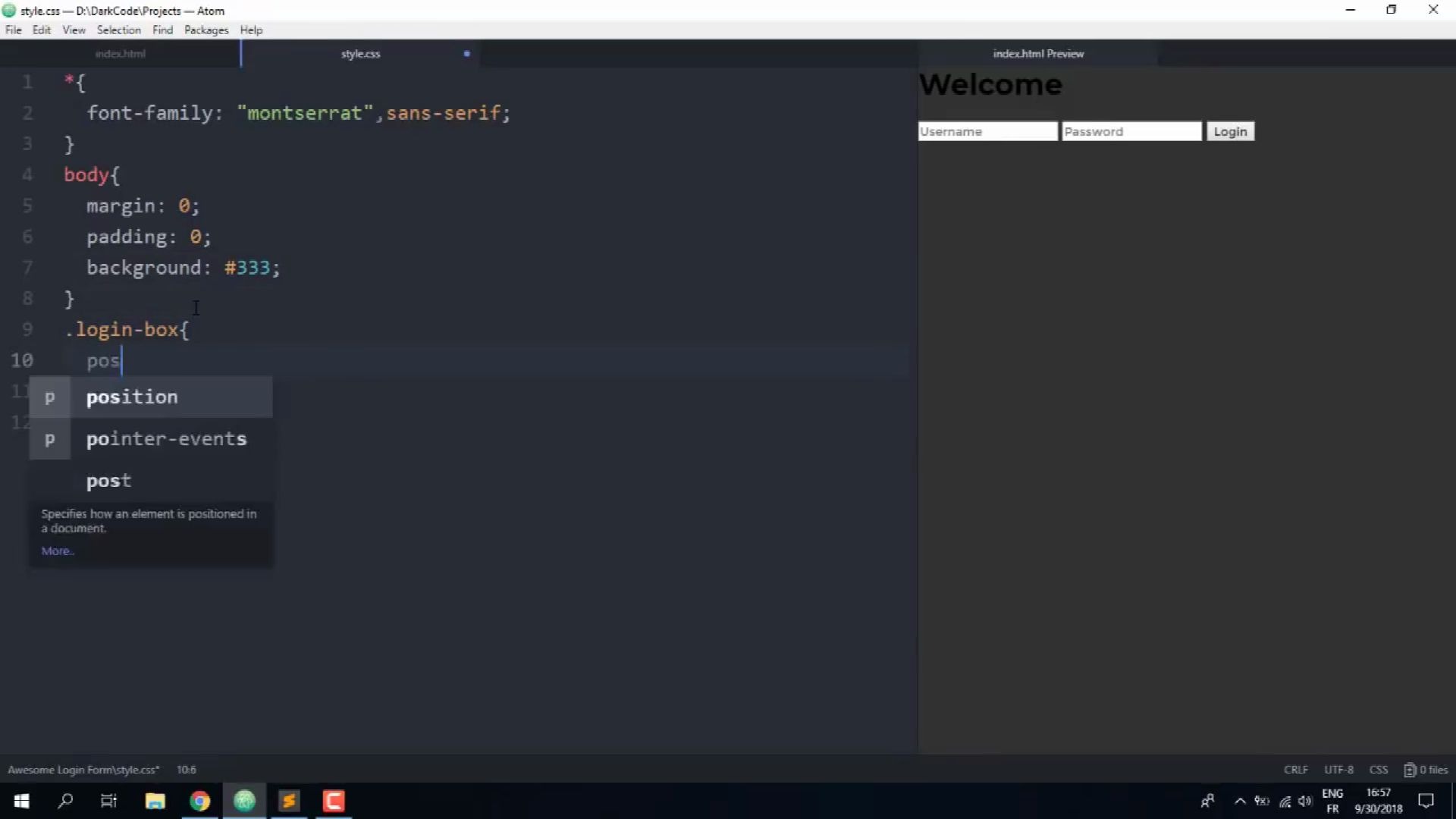The height and width of the screenshot is (819, 1456).
Task: Select position from the autocomplete suggestions
Action: (x=132, y=396)
